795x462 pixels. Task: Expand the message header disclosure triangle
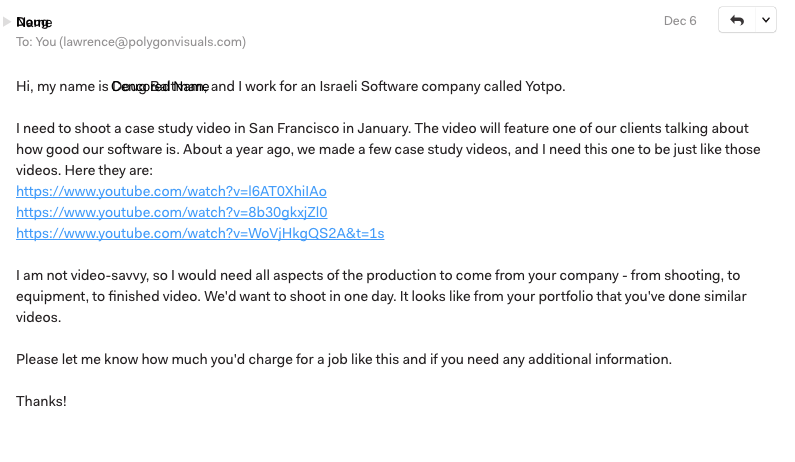(x=7, y=21)
